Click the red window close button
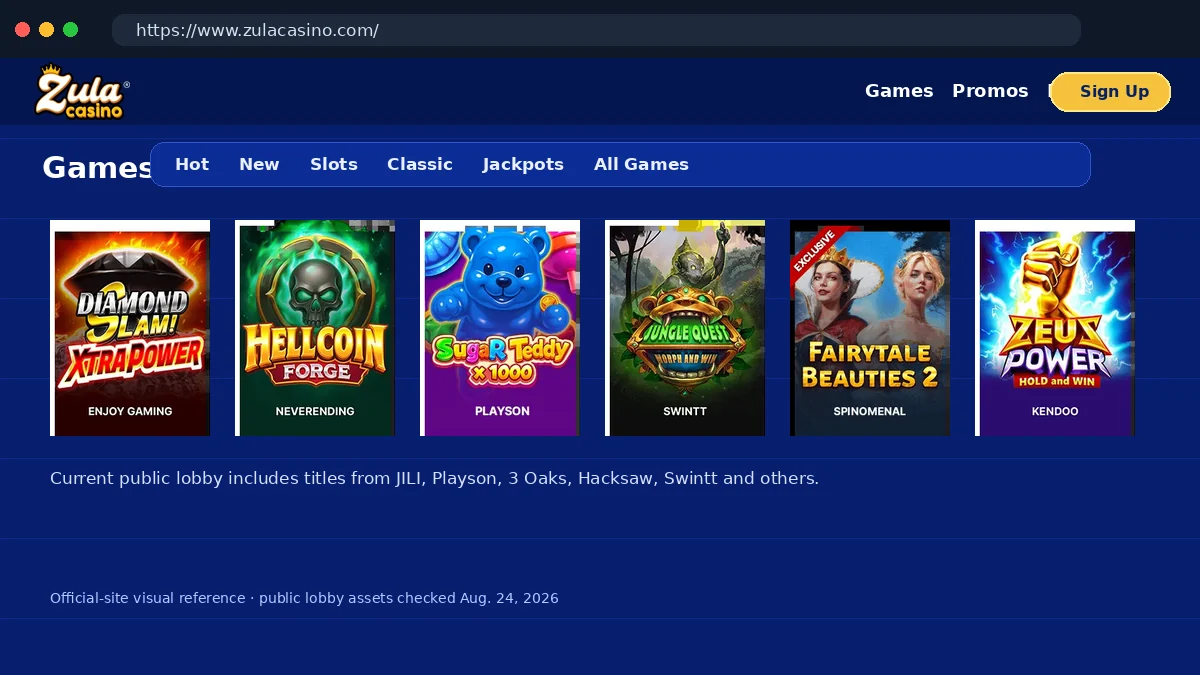Viewport: 1200px width, 675px height. pos(22,29)
